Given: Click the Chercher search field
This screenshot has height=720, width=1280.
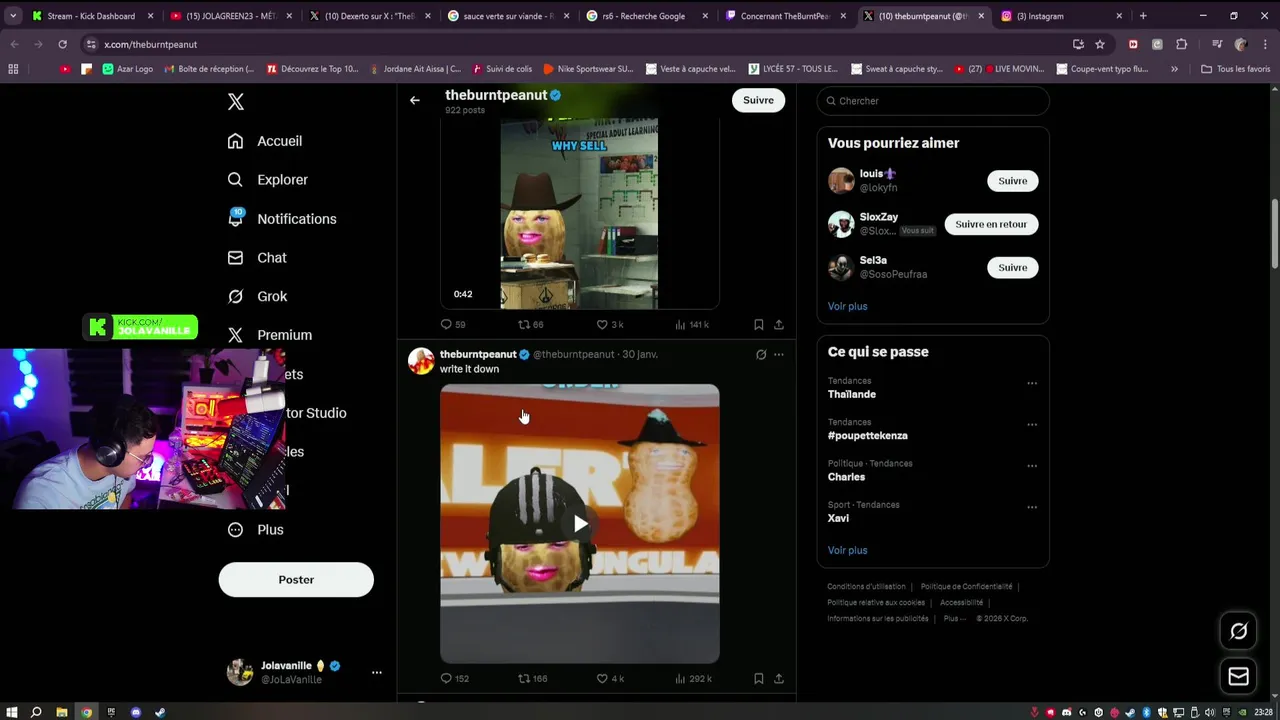Looking at the screenshot, I should pos(933,101).
